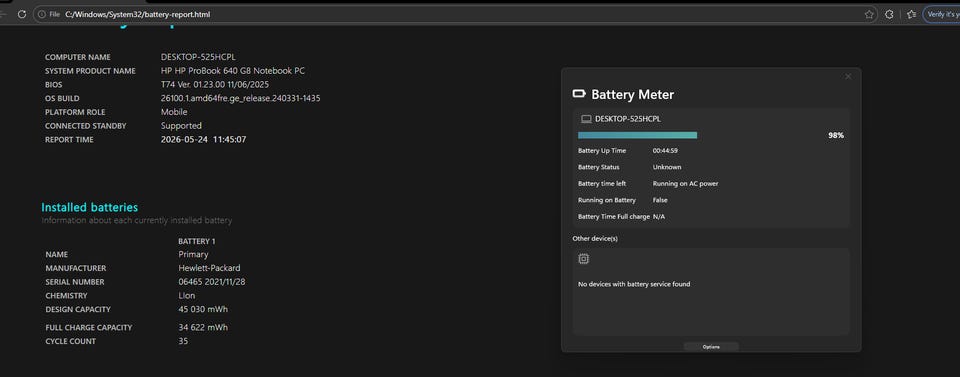View site information for the File page
This screenshot has height=377, width=960.
[48, 14]
